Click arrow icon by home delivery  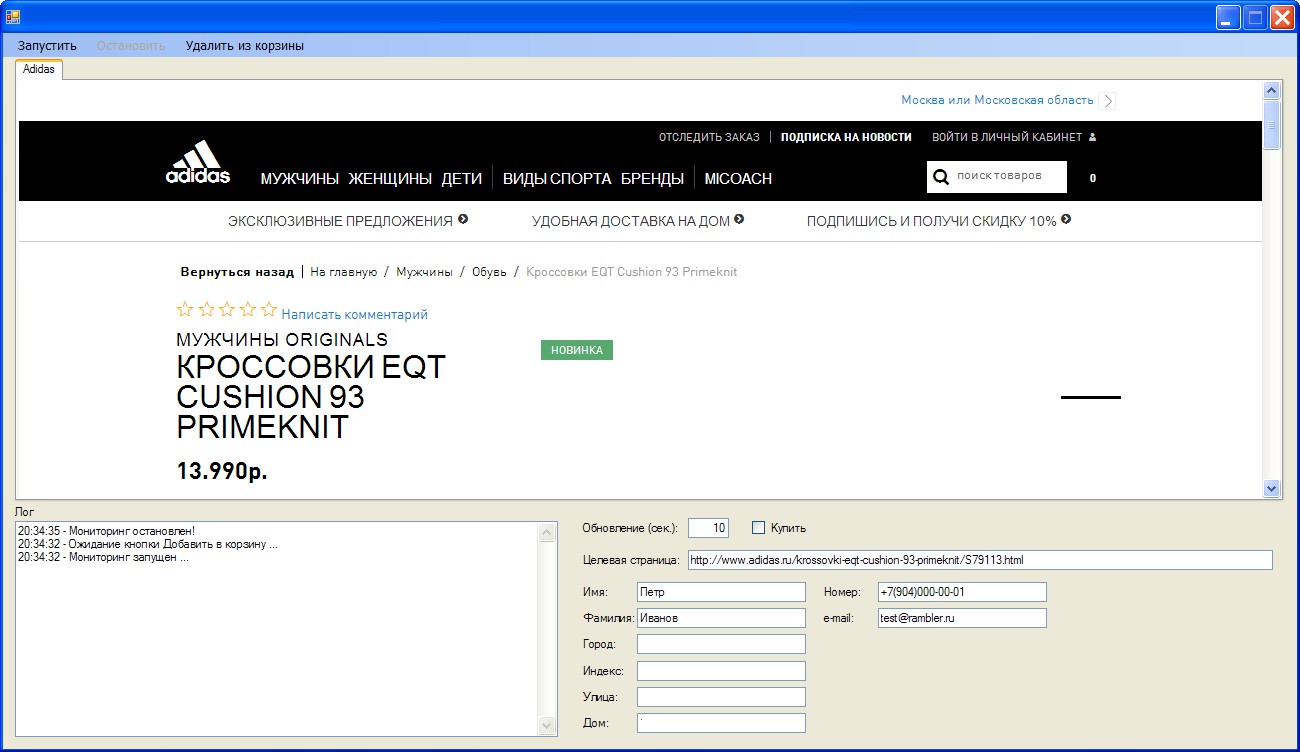(x=739, y=220)
